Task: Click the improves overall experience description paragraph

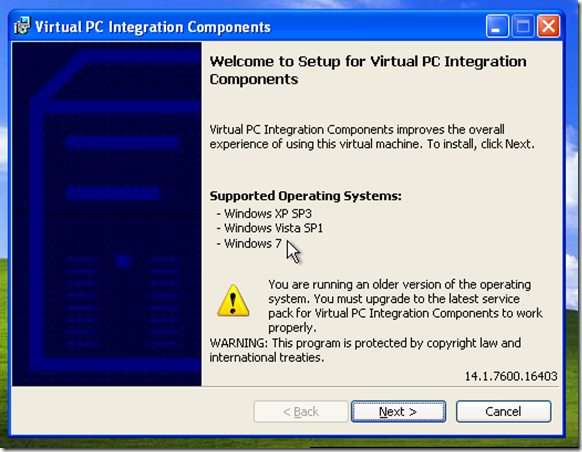Action: tap(372, 137)
